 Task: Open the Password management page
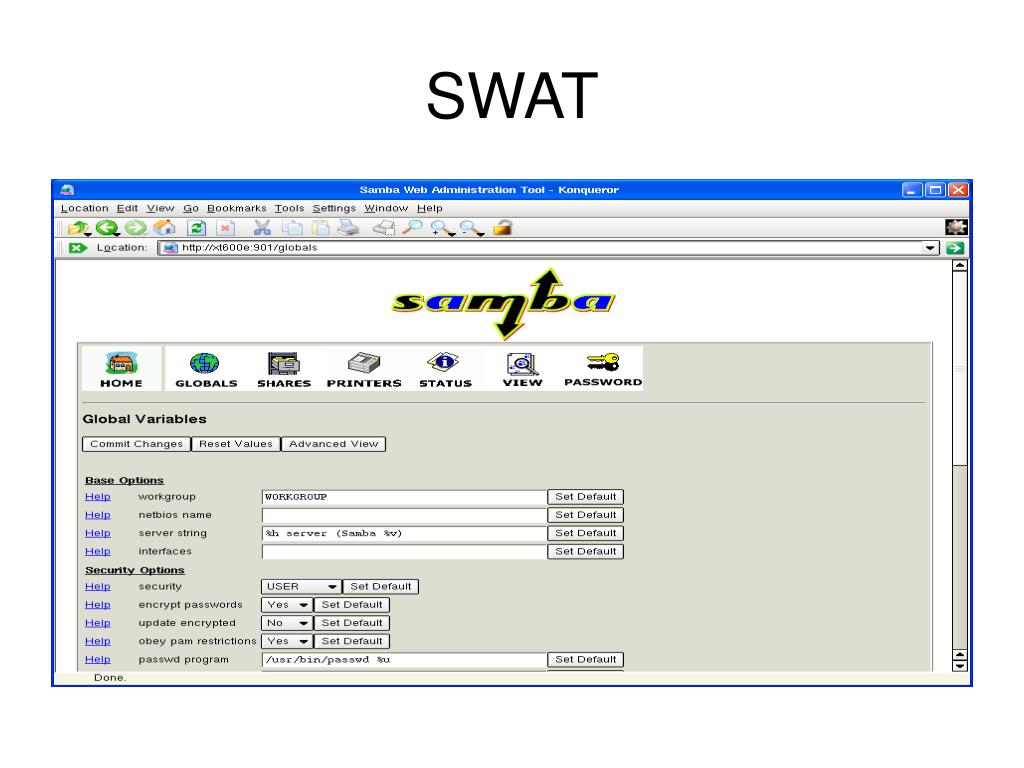(603, 370)
